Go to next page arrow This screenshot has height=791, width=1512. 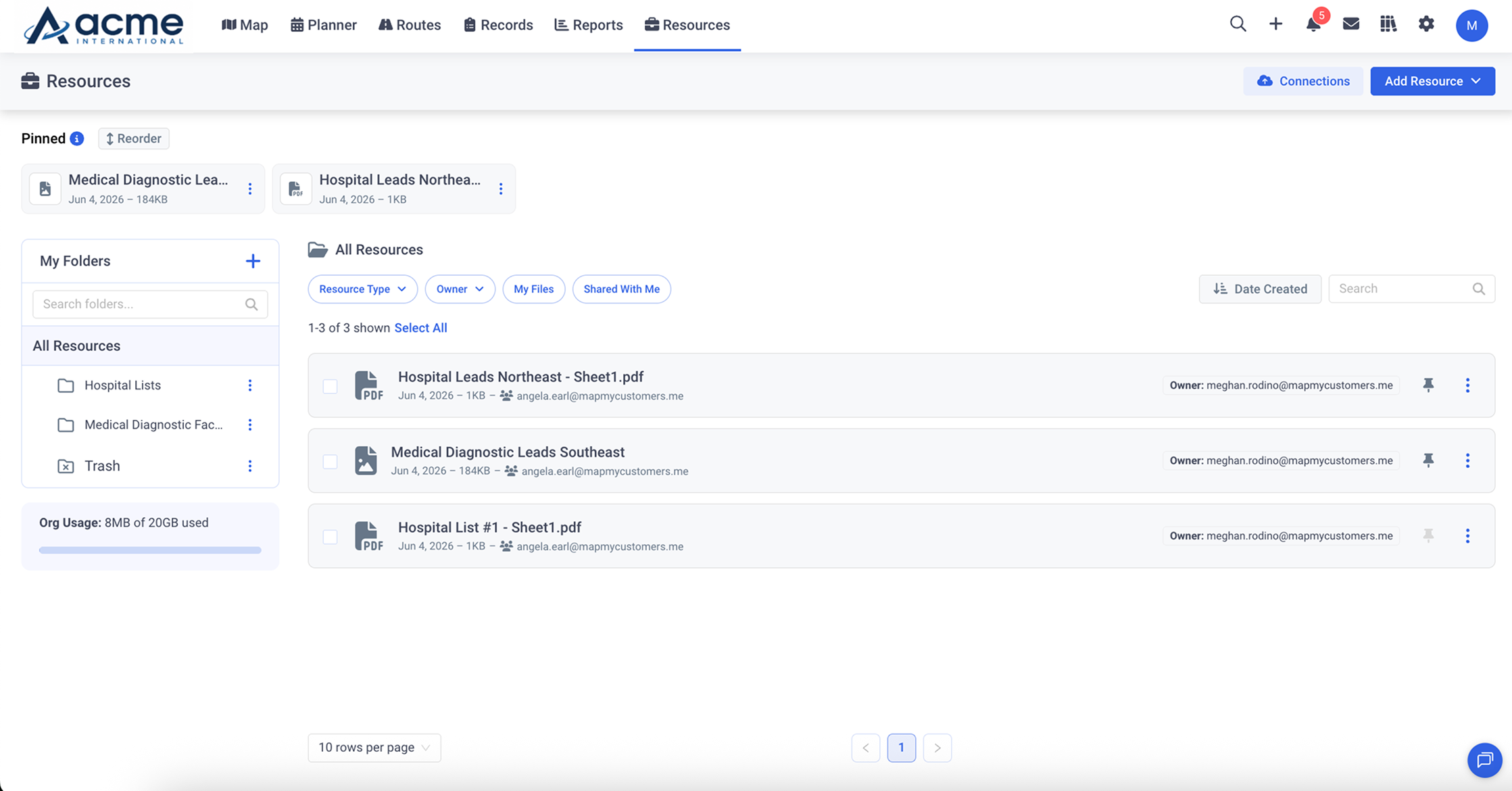coord(937,748)
